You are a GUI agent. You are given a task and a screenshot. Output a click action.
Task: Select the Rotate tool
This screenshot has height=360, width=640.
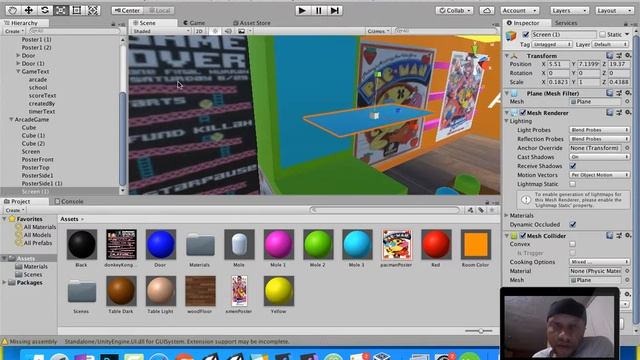44,10
